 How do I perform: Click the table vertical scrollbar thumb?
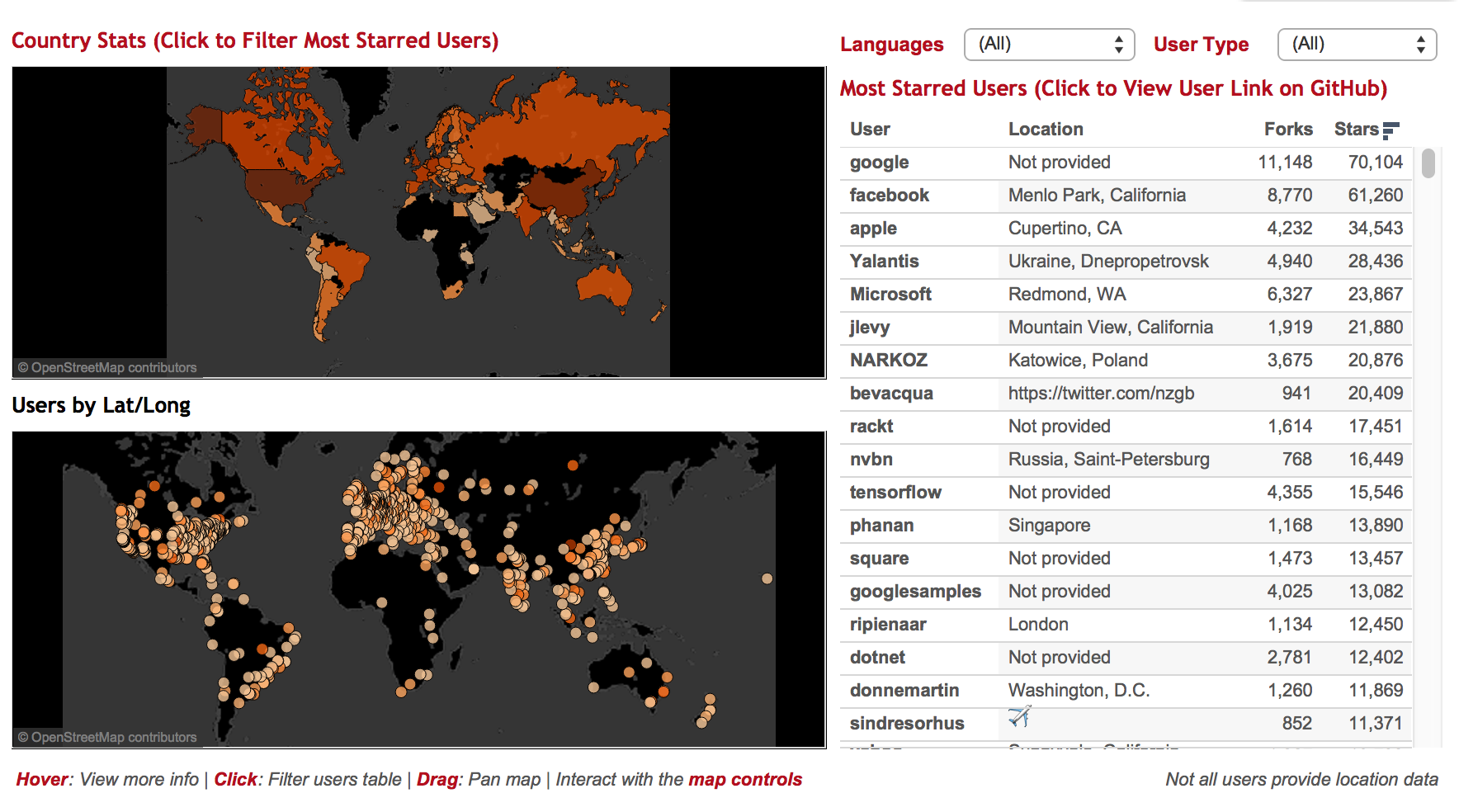(x=1428, y=163)
